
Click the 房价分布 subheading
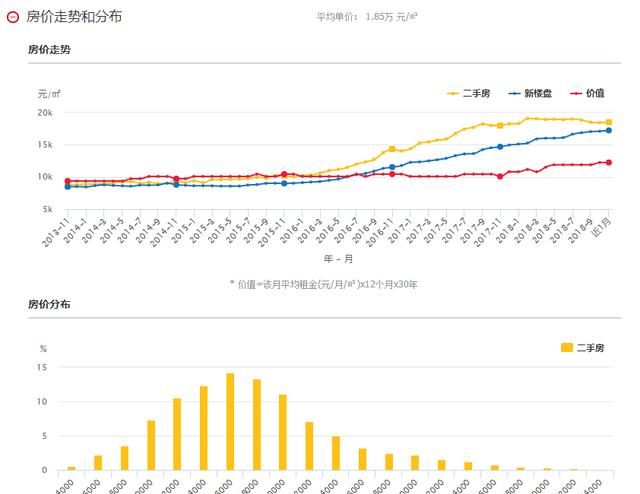[x=49, y=304]
